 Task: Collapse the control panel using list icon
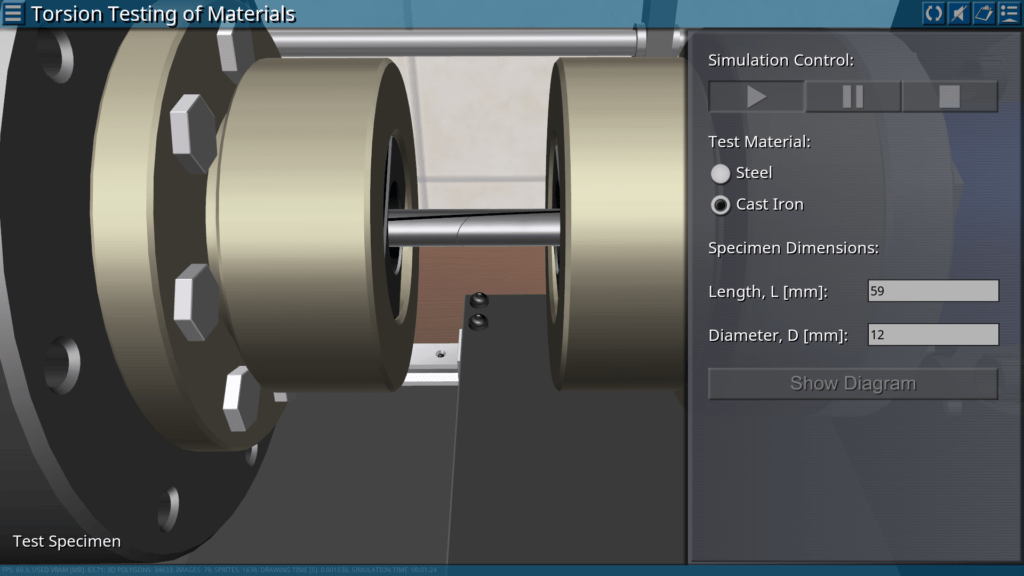click(1008, 14)
